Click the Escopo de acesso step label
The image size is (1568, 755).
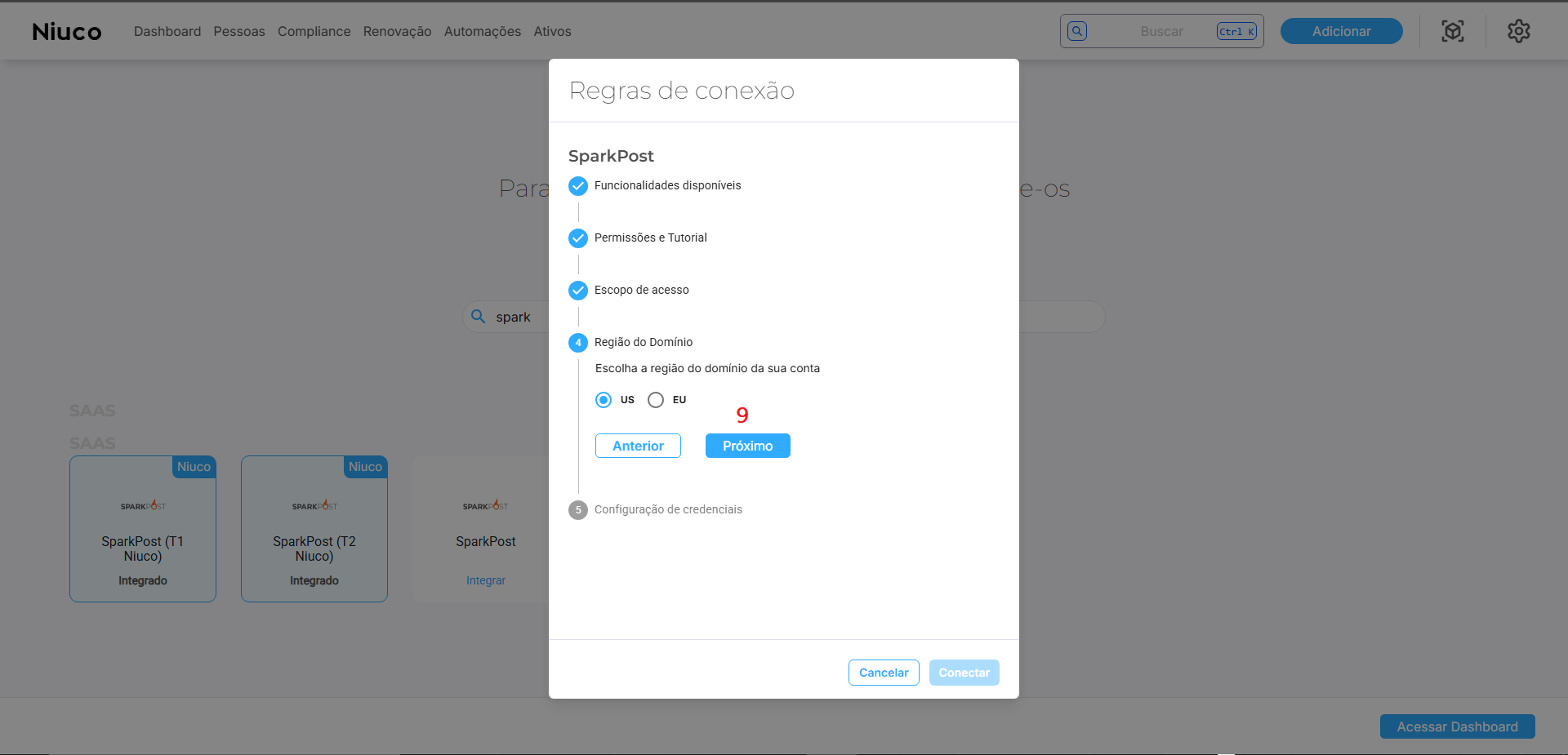(642, 290)
